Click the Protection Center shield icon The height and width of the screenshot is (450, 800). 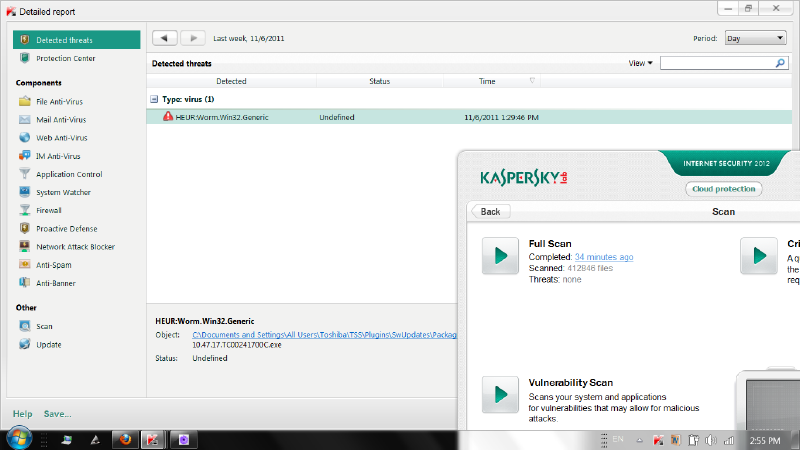pyautogui.click(x=24, y=58)
